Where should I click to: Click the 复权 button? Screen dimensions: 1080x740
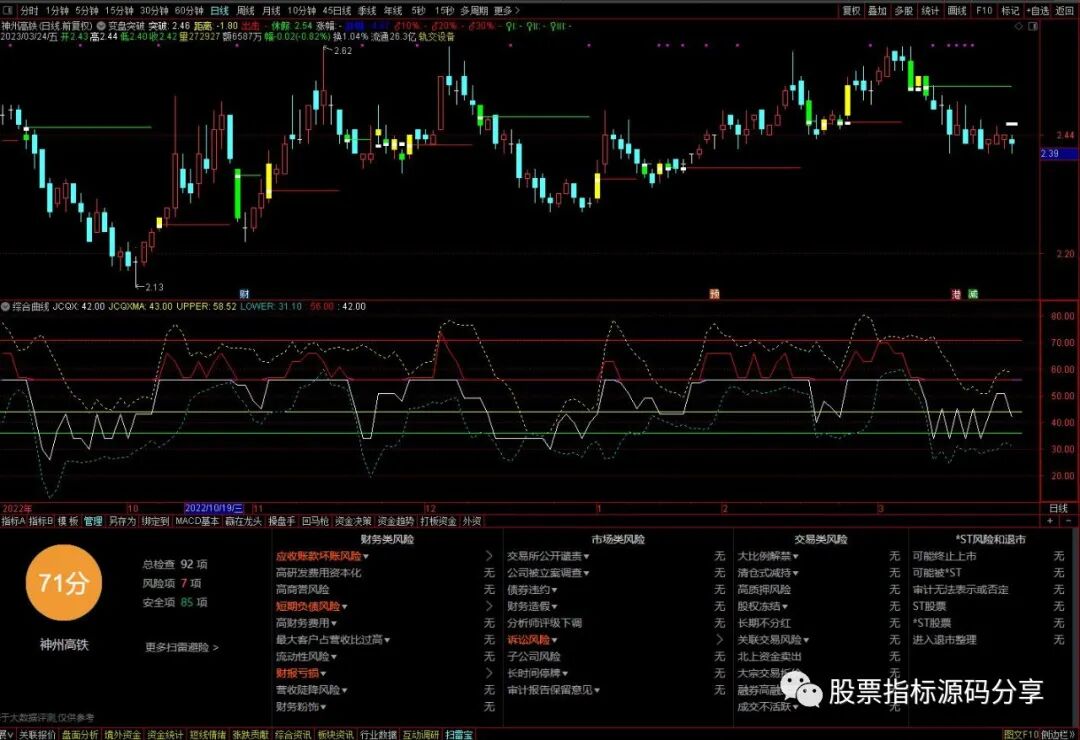851,10
